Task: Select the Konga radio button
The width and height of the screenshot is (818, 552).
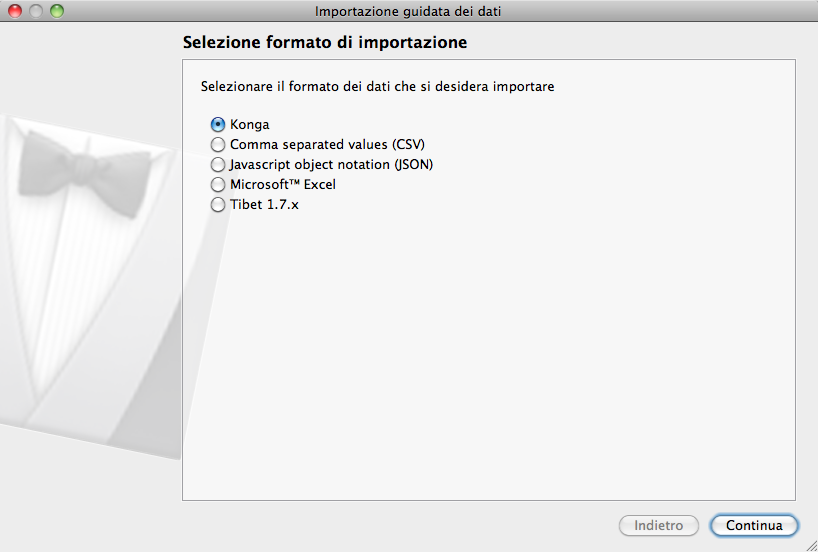Action: 218,125
